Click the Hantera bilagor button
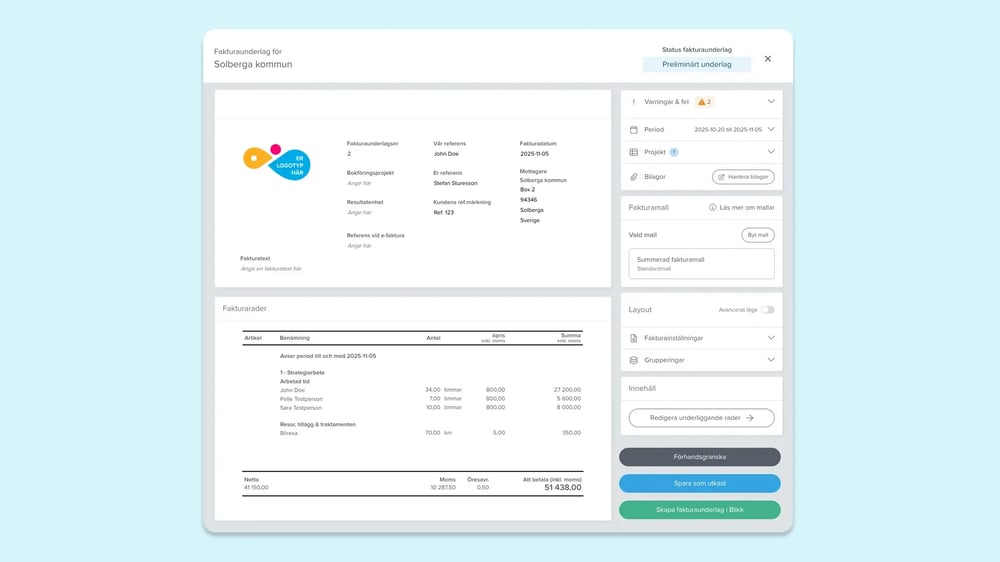 pos(743,177)
